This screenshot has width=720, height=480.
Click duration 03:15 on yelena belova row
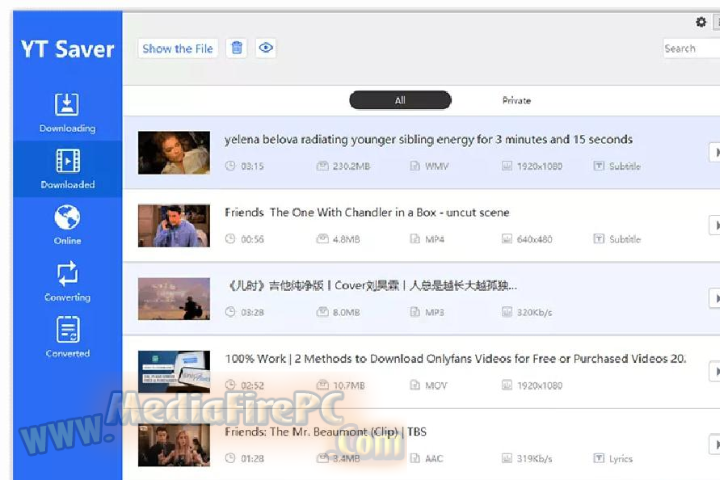pos(252,166)
